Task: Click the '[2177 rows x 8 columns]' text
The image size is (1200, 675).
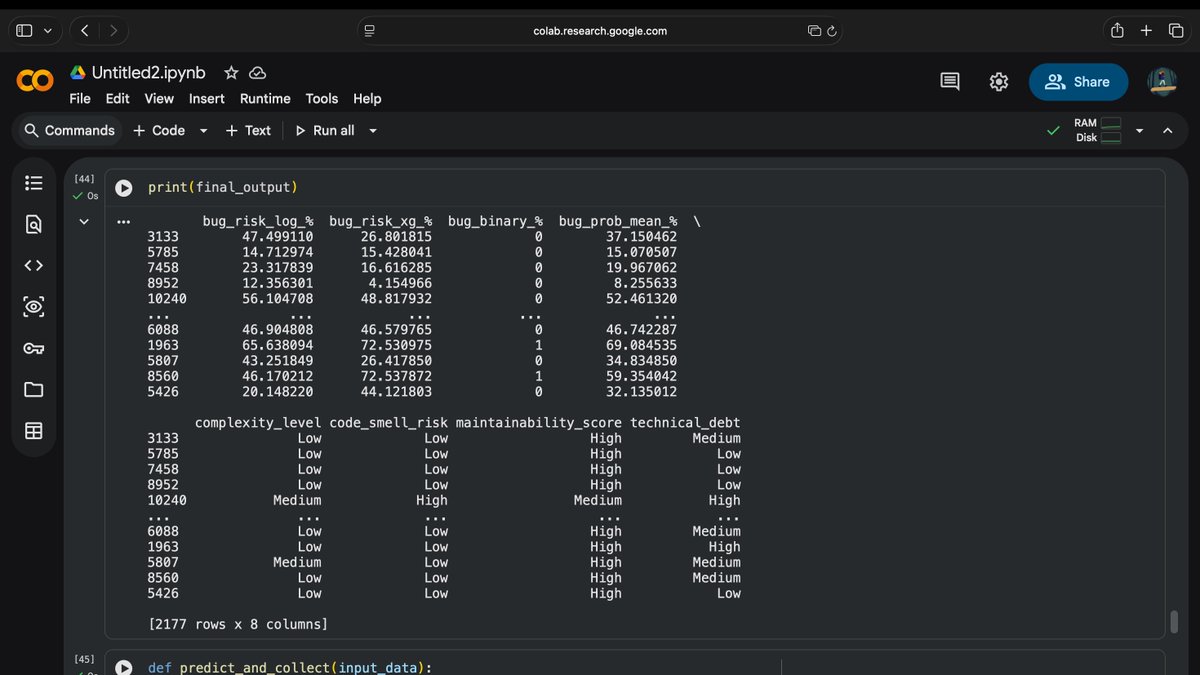Action: pos(238,624)
